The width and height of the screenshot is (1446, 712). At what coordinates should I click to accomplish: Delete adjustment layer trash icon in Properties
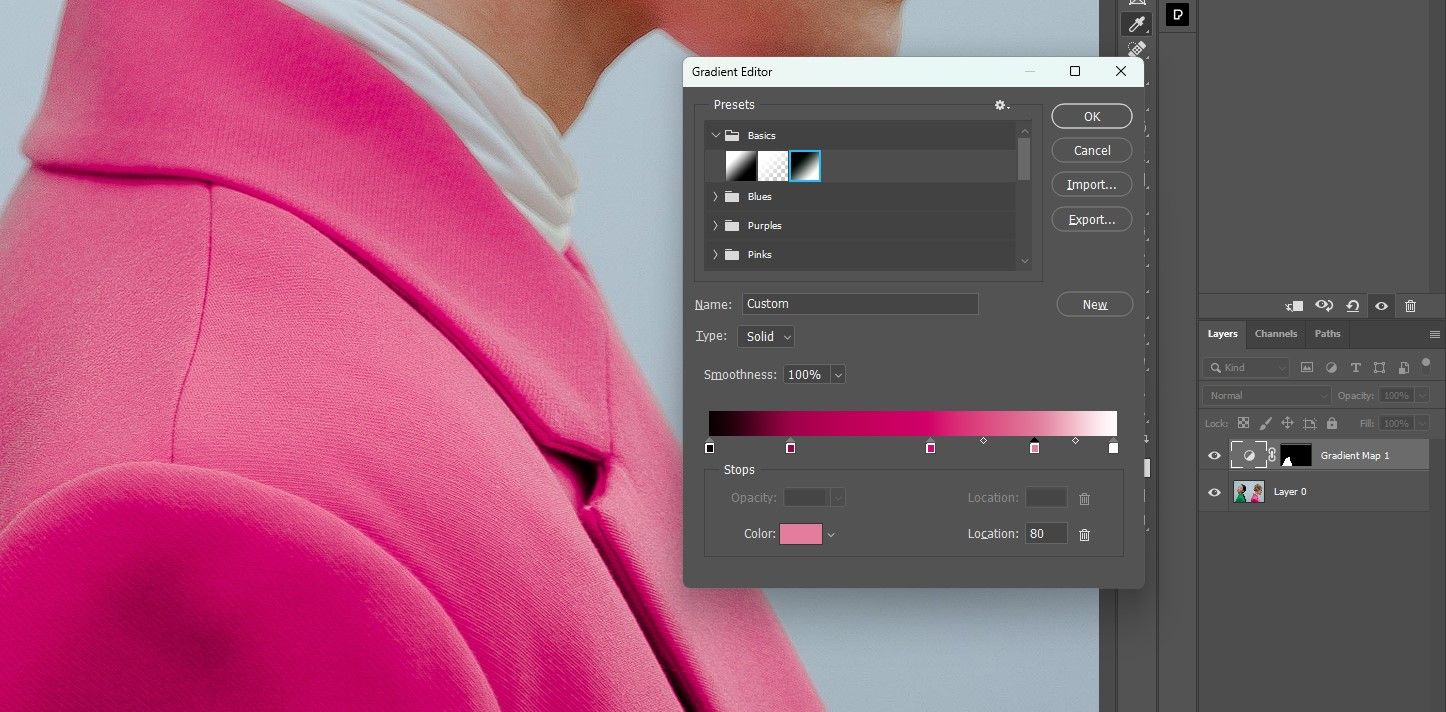1410,306
